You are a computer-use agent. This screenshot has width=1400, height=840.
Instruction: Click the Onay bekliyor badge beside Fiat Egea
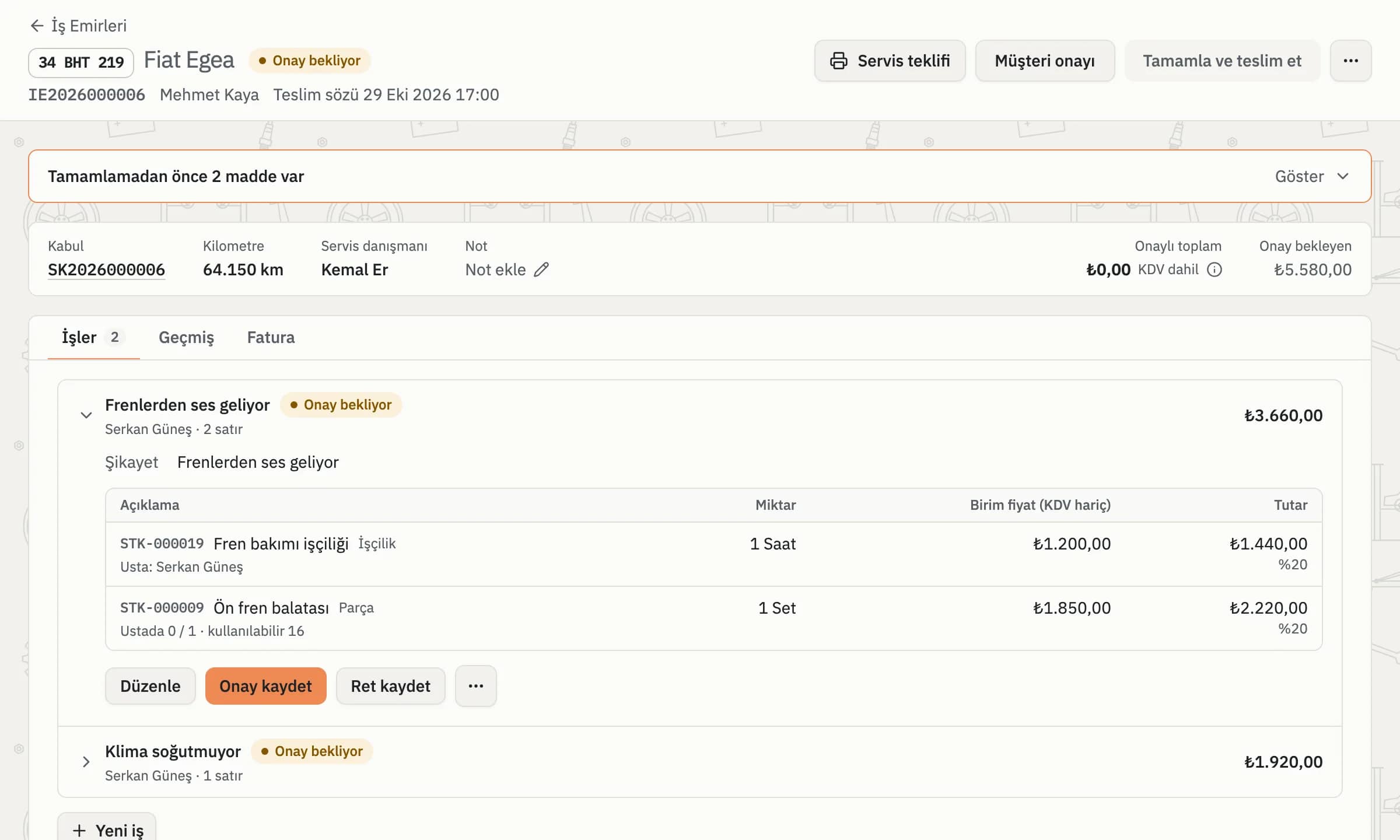coord(310,61)
